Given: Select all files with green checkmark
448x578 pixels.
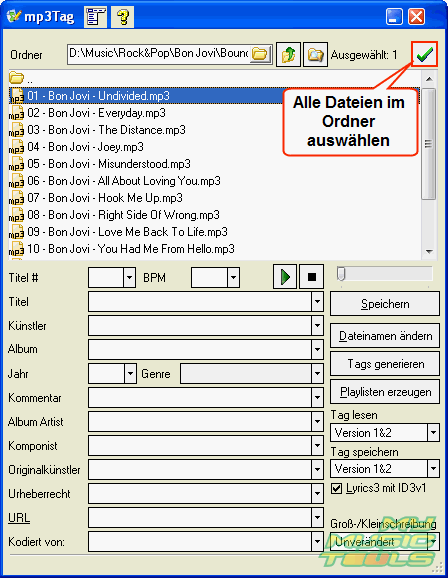Looking at the screenshot, I should [424, 55].
